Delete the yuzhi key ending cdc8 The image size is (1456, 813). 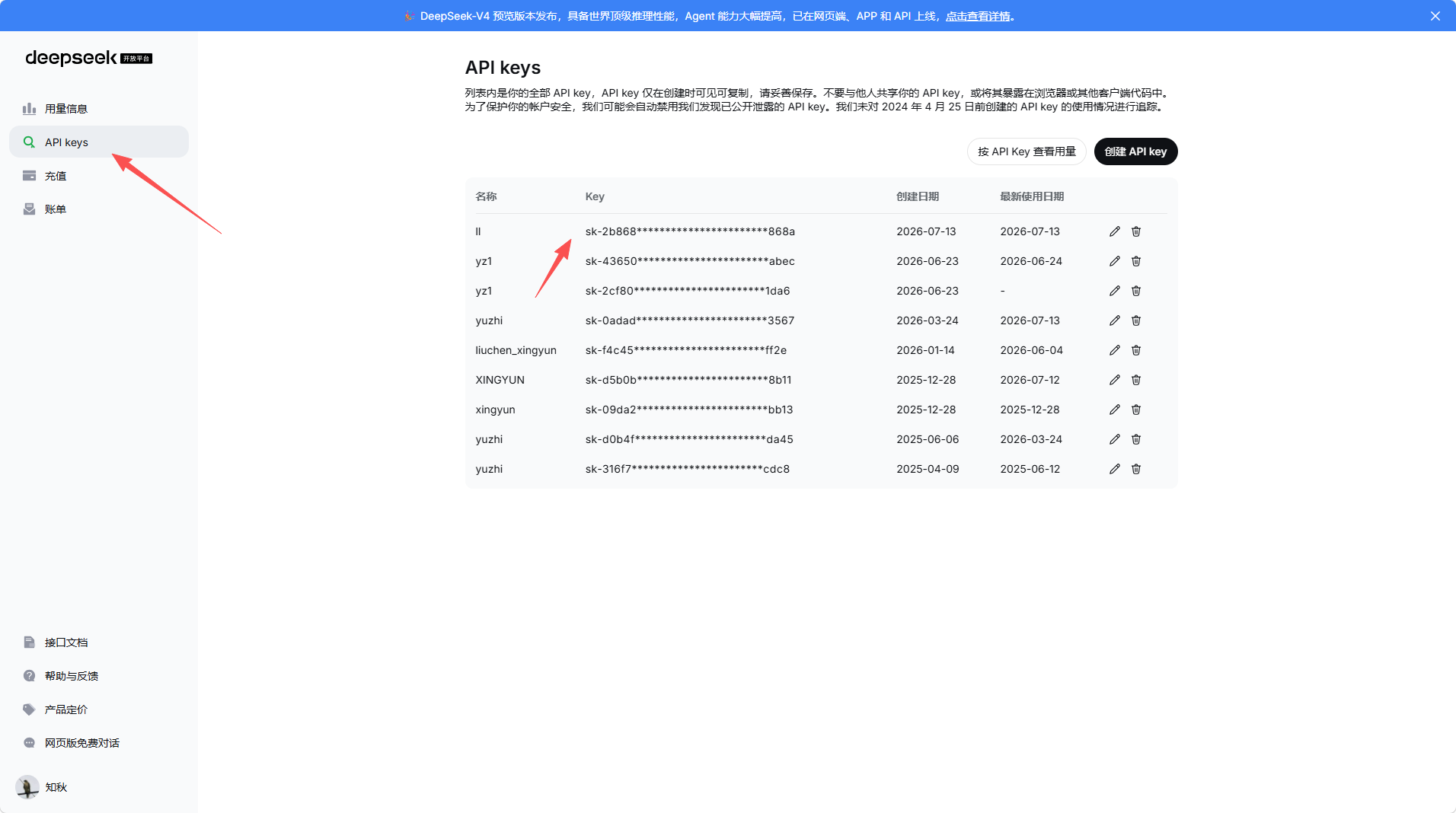[1136, 469]
